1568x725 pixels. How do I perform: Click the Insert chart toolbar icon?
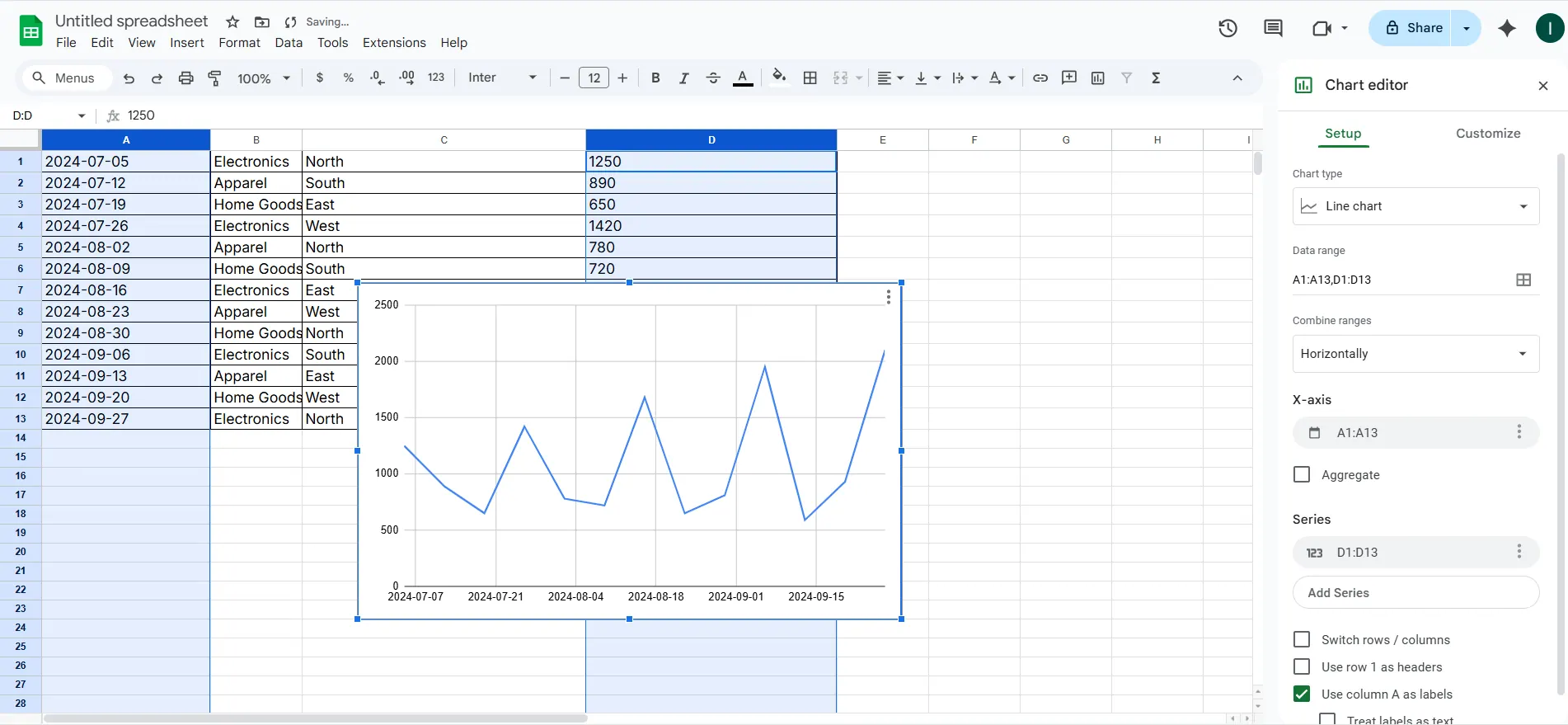[x=1097, y=78]
